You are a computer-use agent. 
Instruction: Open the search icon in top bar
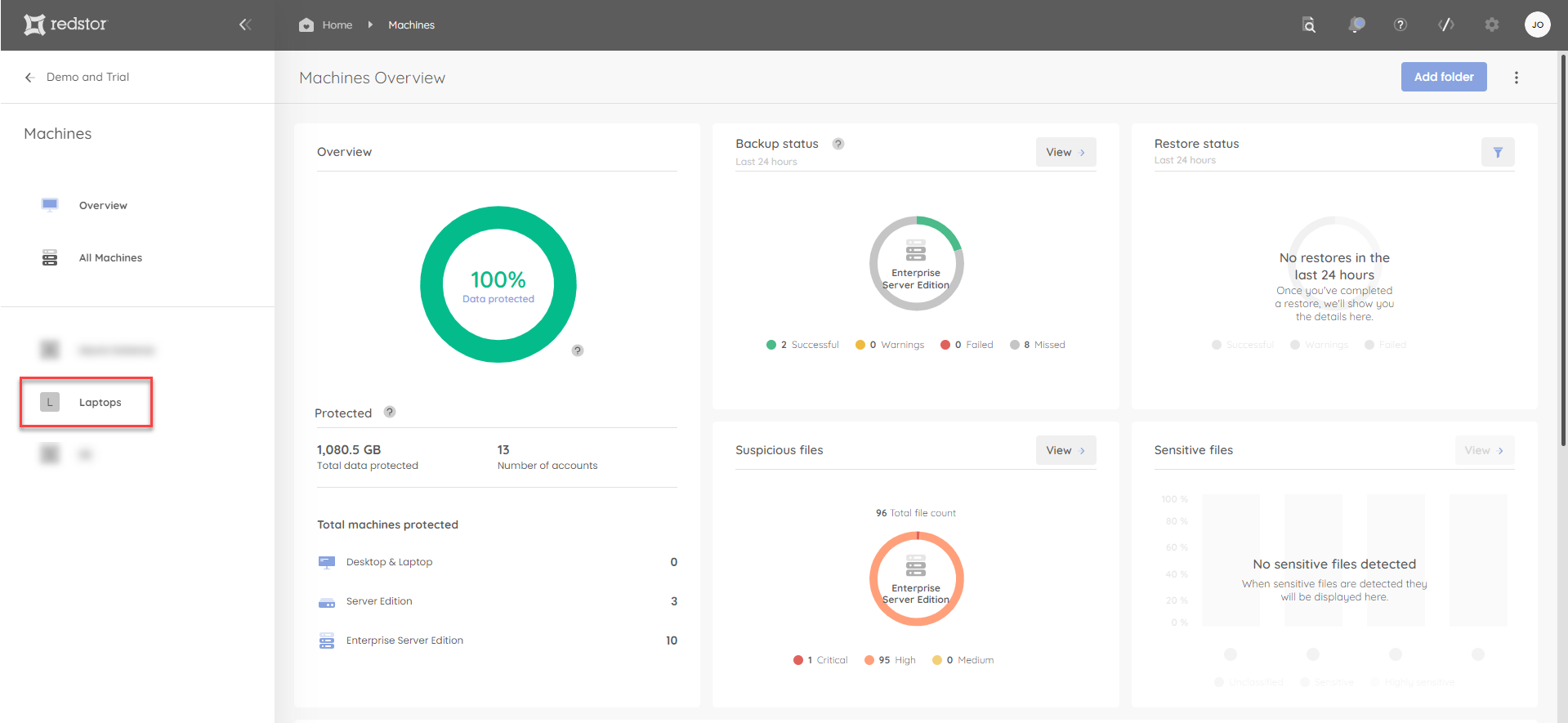[1309, 25]
